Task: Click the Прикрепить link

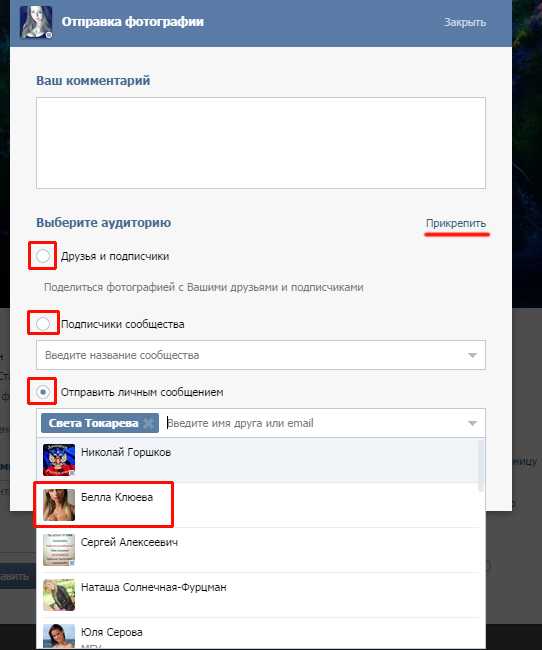Action: pos(456,223)
